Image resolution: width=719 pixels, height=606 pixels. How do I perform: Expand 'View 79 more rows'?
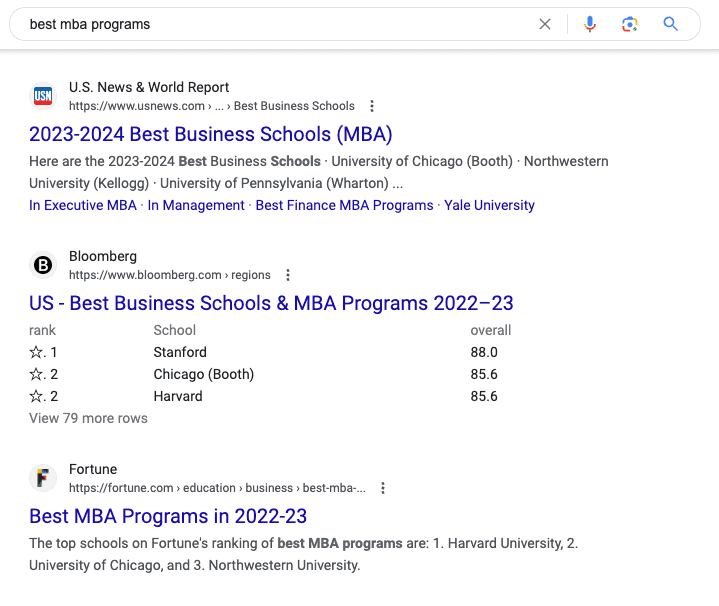pyautogui.click(x=88, y=418)
